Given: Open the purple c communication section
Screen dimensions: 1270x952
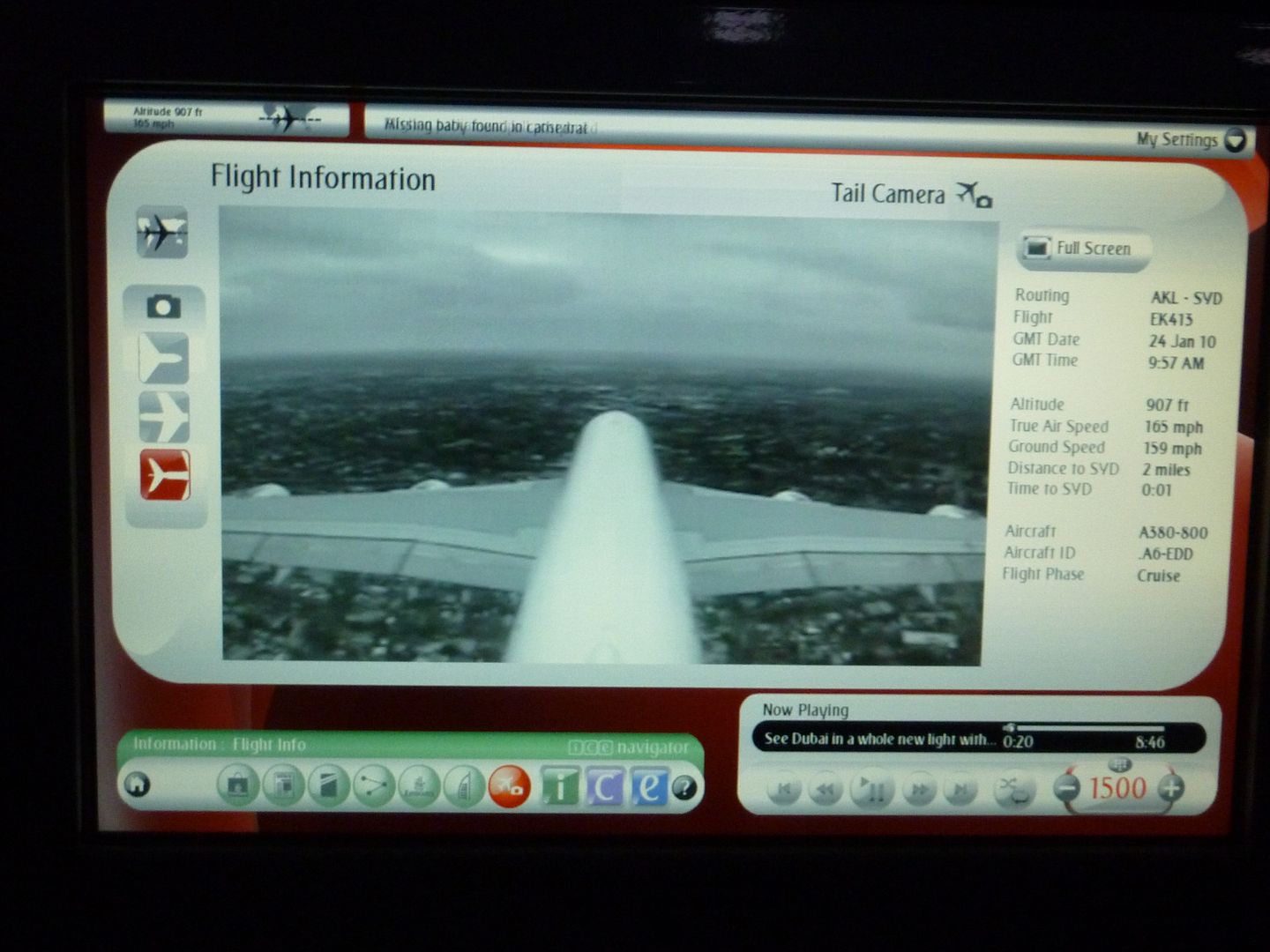Looking at the screenshot, I should pos(604,785).
